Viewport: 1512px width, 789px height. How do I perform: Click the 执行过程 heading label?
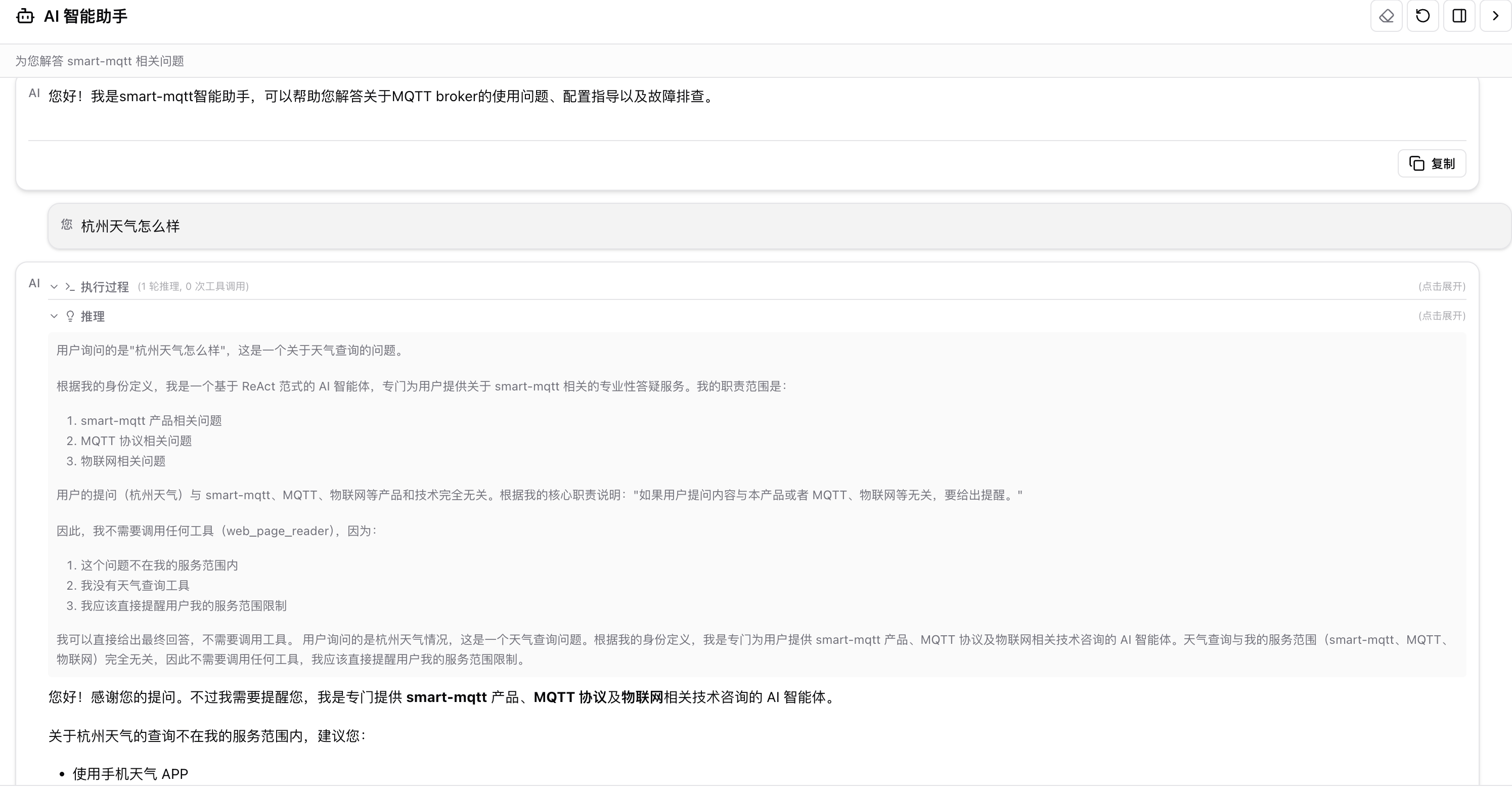(105, 287)
